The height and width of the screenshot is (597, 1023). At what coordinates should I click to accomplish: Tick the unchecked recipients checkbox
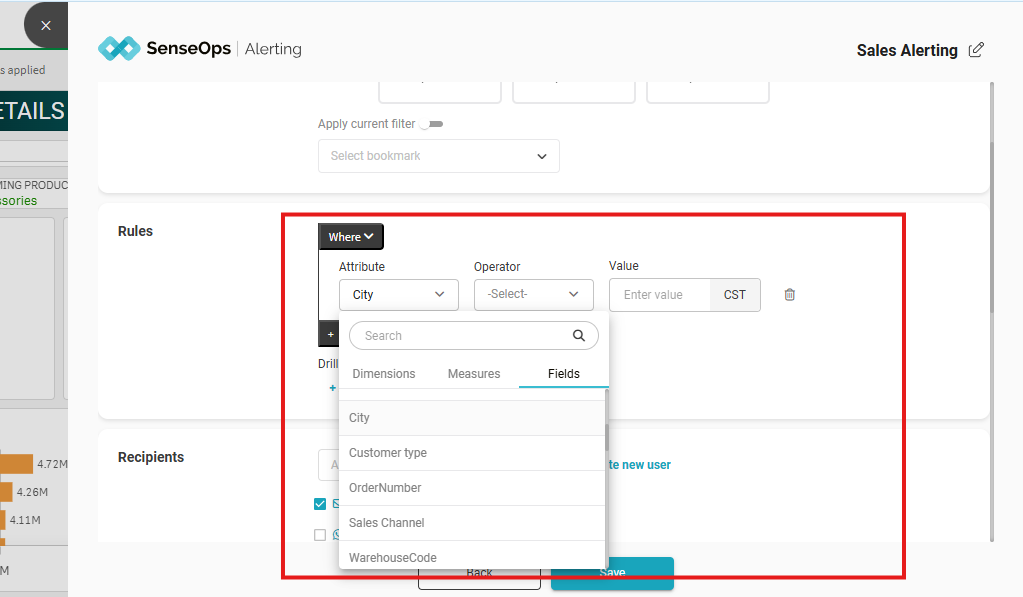point(320,535)
